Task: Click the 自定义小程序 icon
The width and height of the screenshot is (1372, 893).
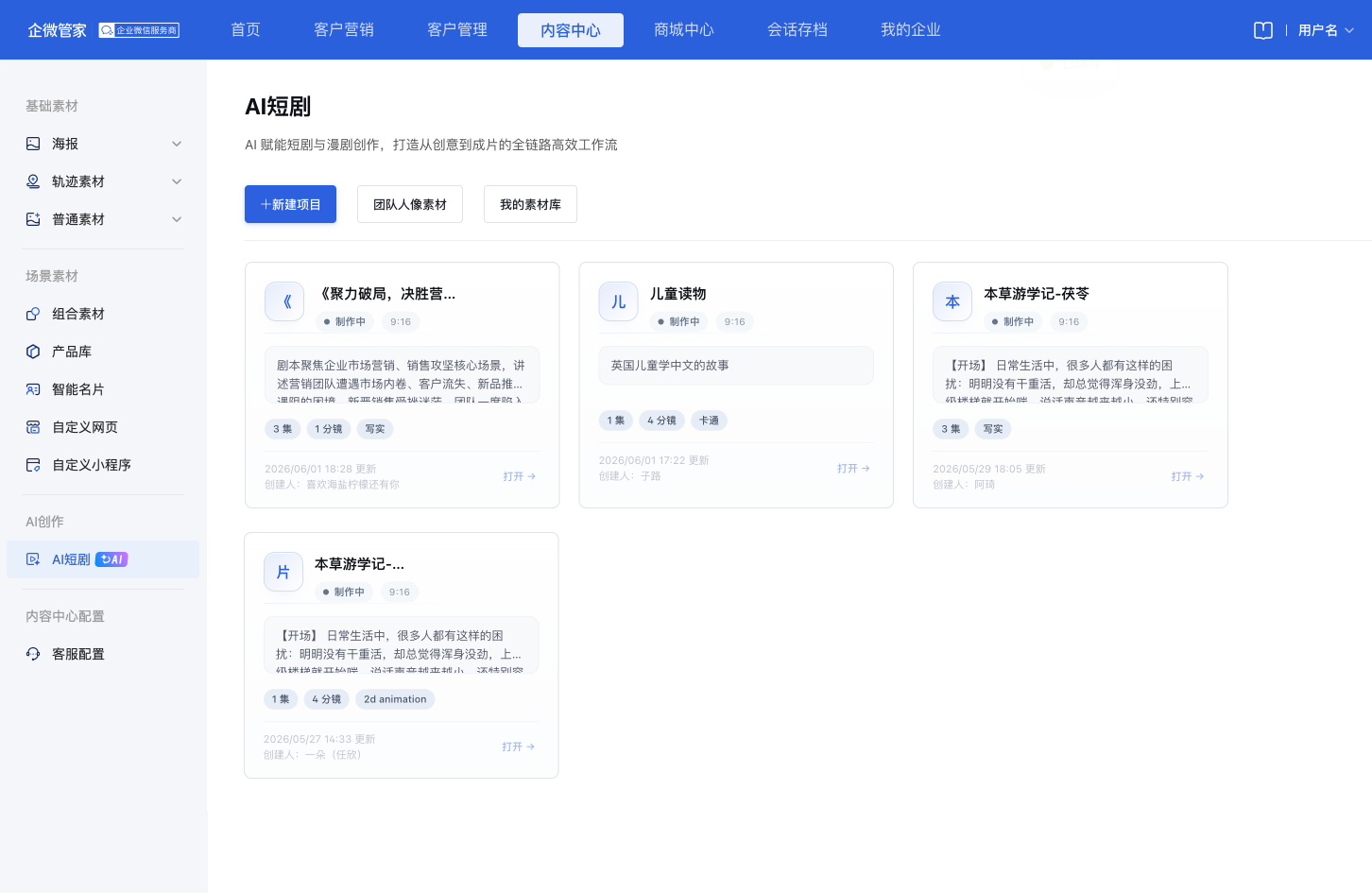Action: coord(33,465)
